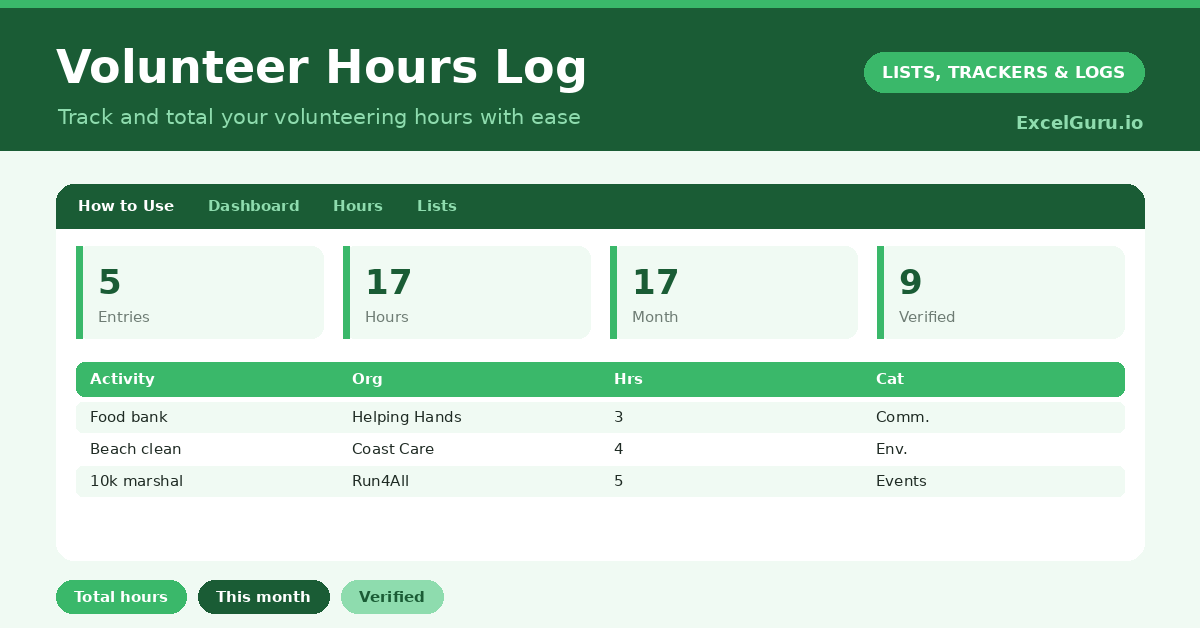This screenshot has width=1200, height=628.
Task: Open the Hours tab
Action: coord(358,206)
